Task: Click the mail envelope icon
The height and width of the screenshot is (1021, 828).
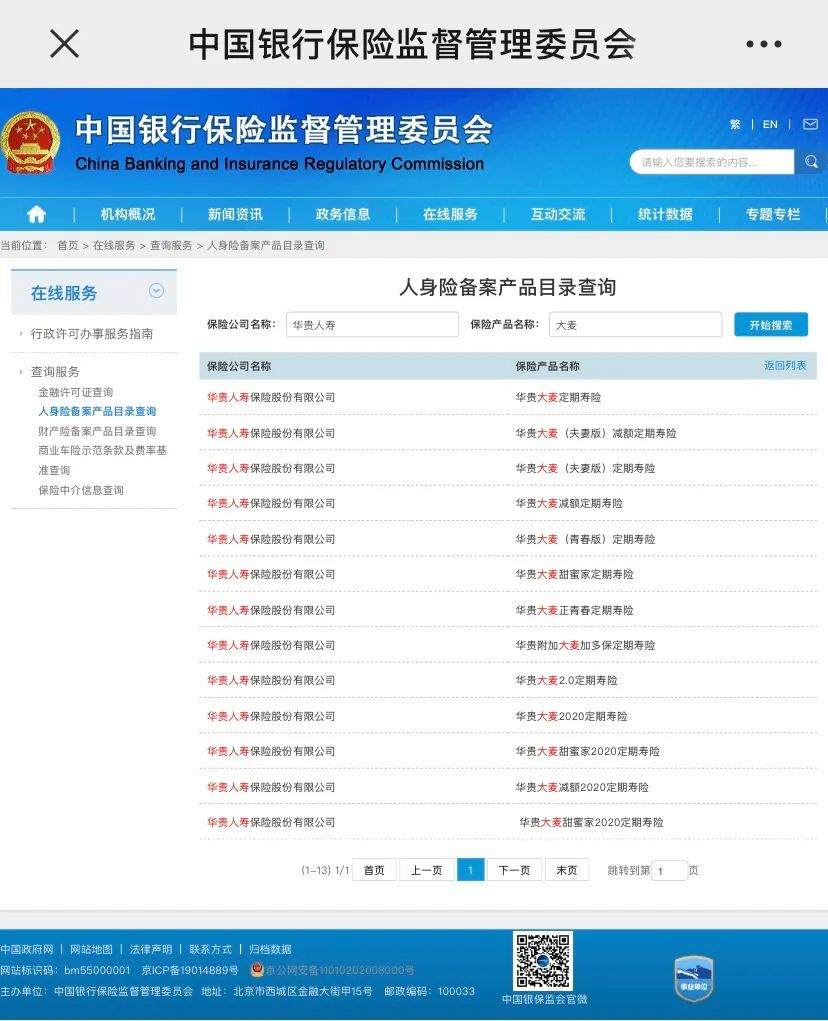Action: 810,124
